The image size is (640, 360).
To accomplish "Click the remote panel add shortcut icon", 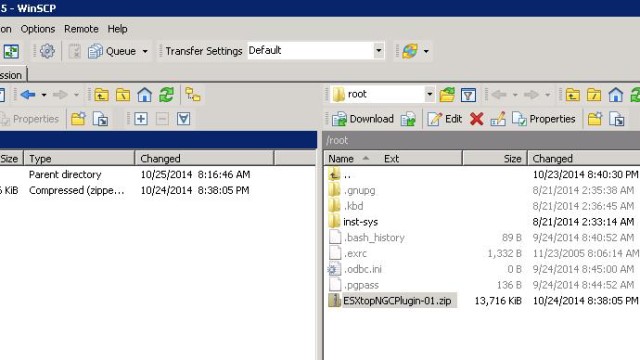I will click(x=617, y=119).
